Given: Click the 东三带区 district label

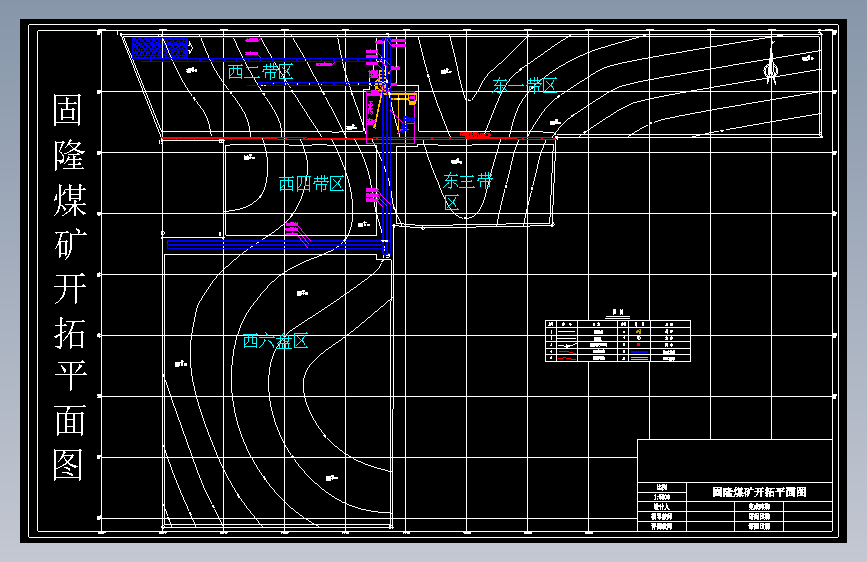Looking at the screenshot, I should click(467, 191).
